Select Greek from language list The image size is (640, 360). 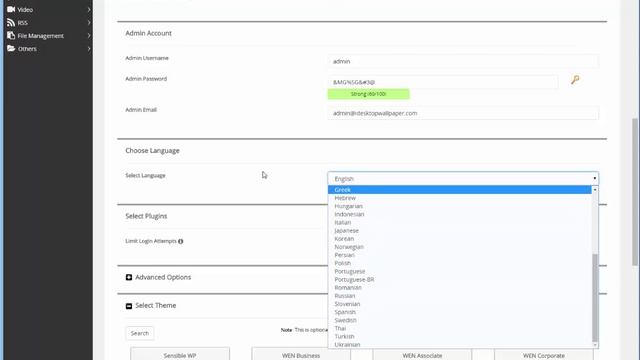460,190
